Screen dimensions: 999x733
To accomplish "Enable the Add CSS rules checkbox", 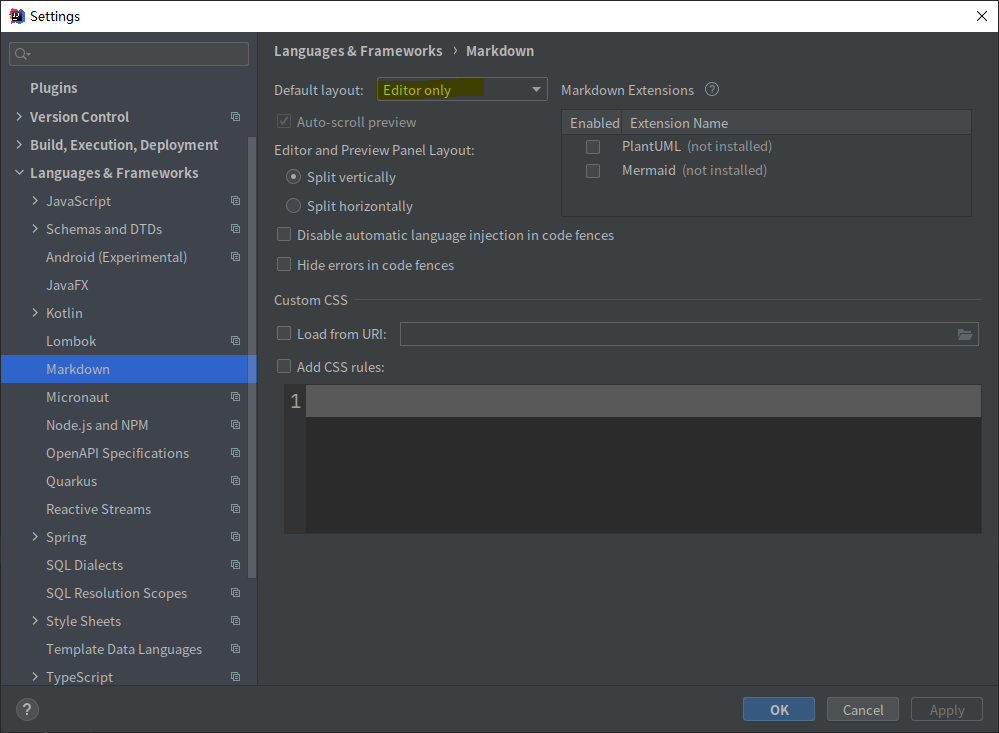I will [x=284, y=366].
